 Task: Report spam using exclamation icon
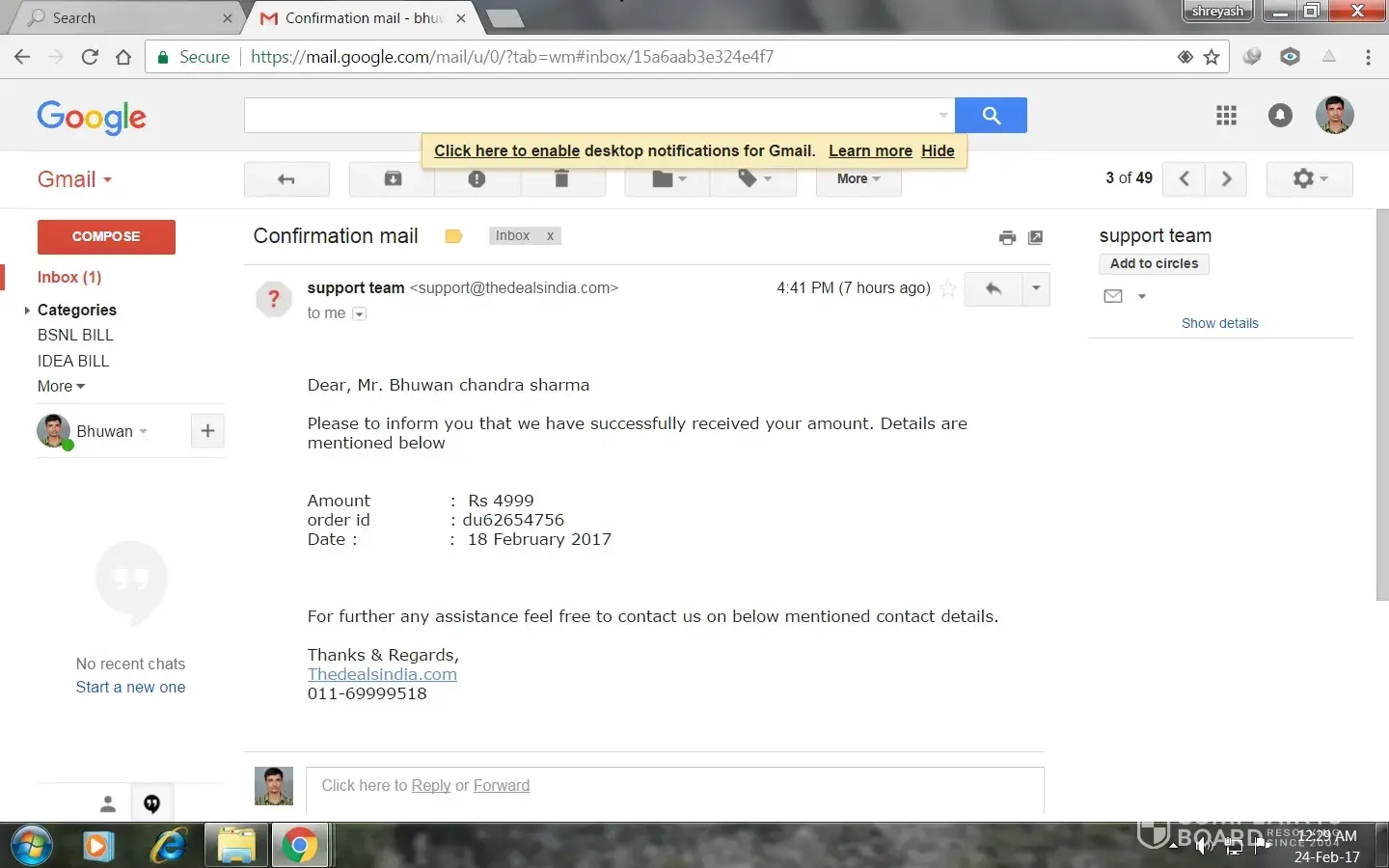477,179
